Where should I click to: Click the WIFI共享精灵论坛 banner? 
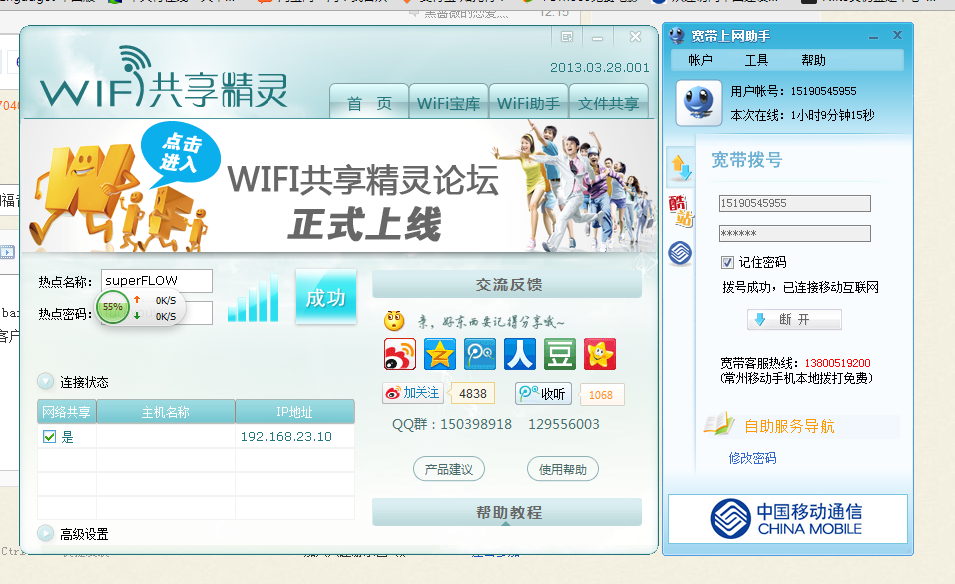(x=339, y=186)
